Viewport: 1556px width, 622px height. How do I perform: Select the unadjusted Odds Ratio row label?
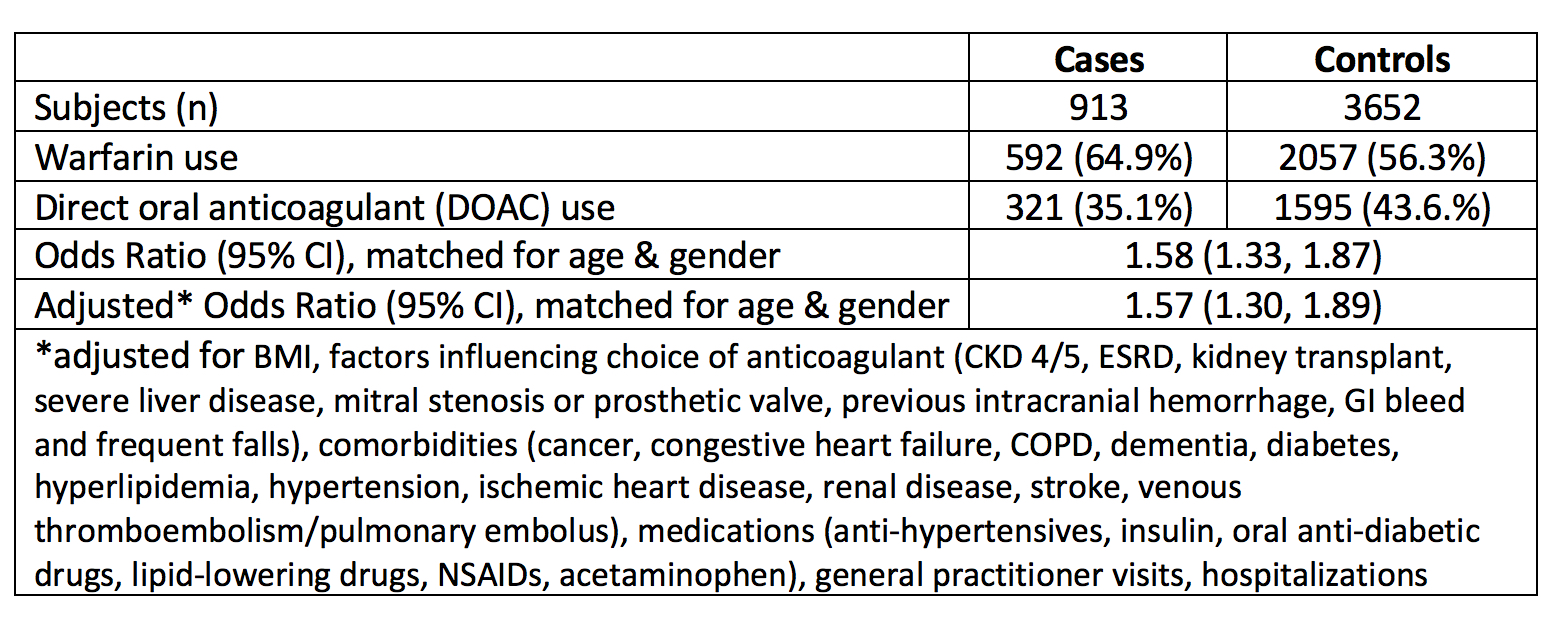coord(407,255)
